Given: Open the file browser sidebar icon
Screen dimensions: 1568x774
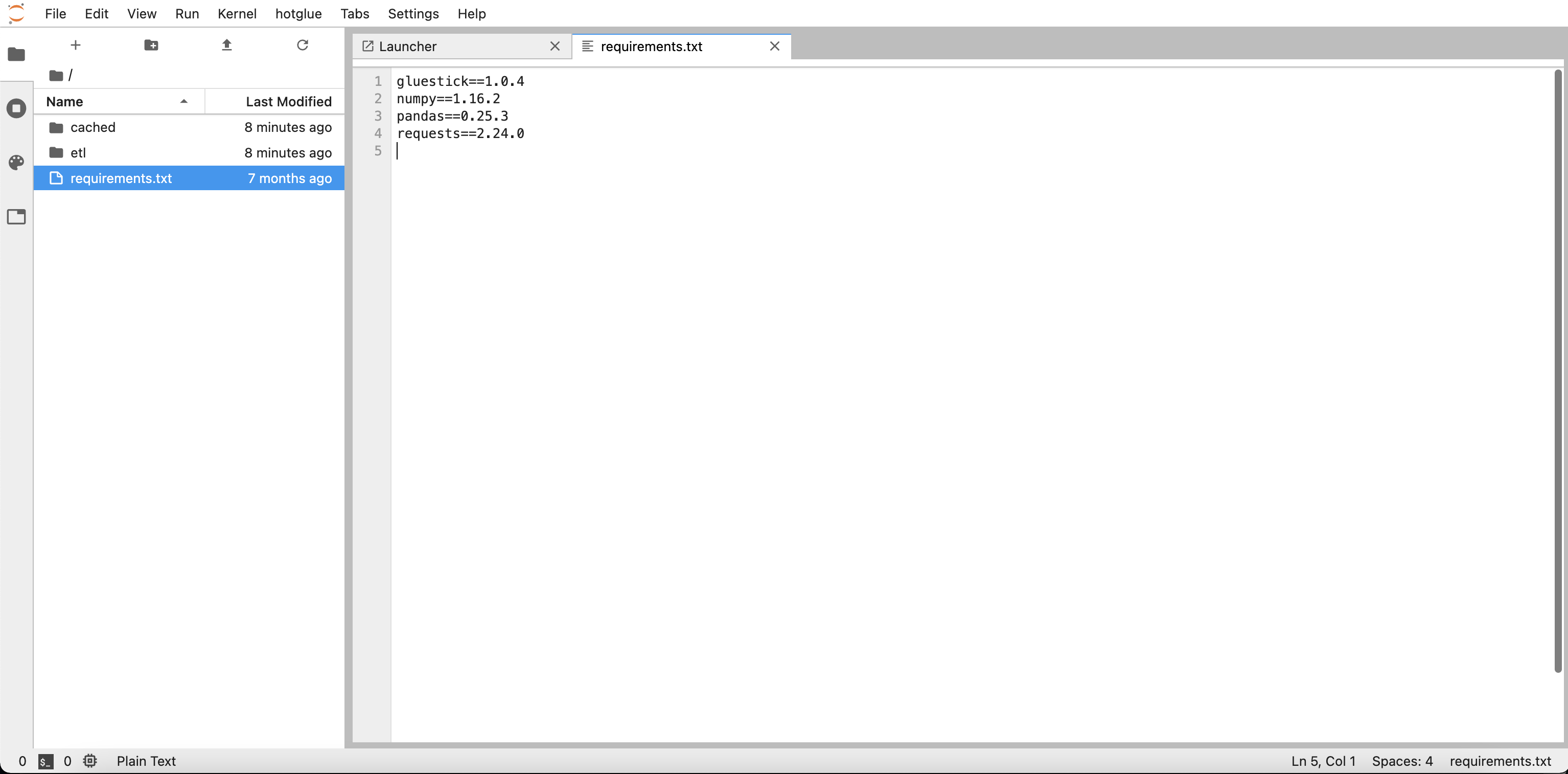Looking at the screenshot, I should tap(16, 54).
